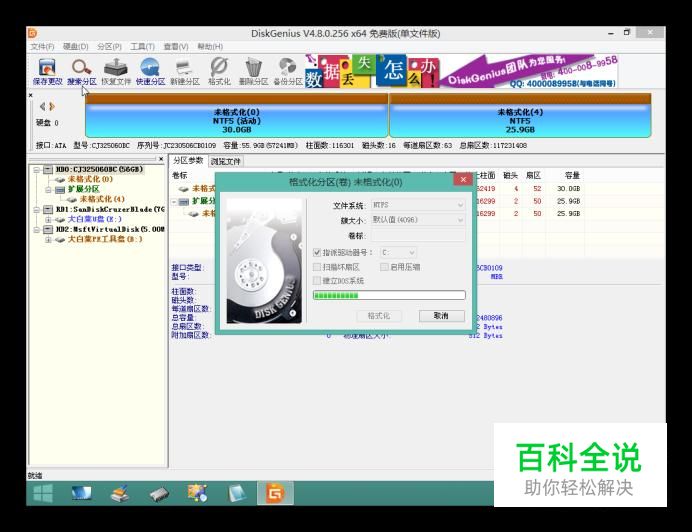Choose the Format (格式化) toolbar icon
Viewport: 692px width, 532px height.
219,71
